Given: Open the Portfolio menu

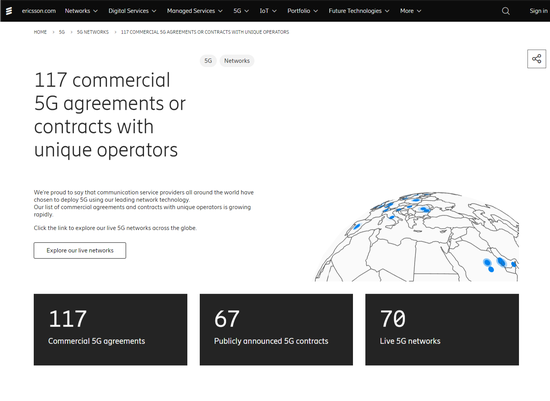Looking at the screenshot, I should [x=302, y=11].
